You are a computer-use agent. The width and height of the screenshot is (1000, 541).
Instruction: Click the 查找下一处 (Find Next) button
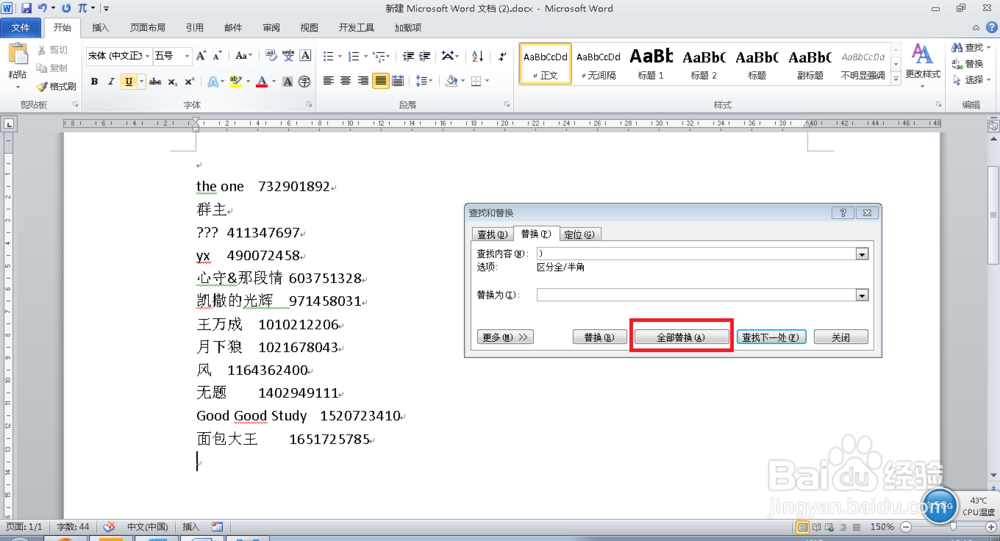(771, 337)
